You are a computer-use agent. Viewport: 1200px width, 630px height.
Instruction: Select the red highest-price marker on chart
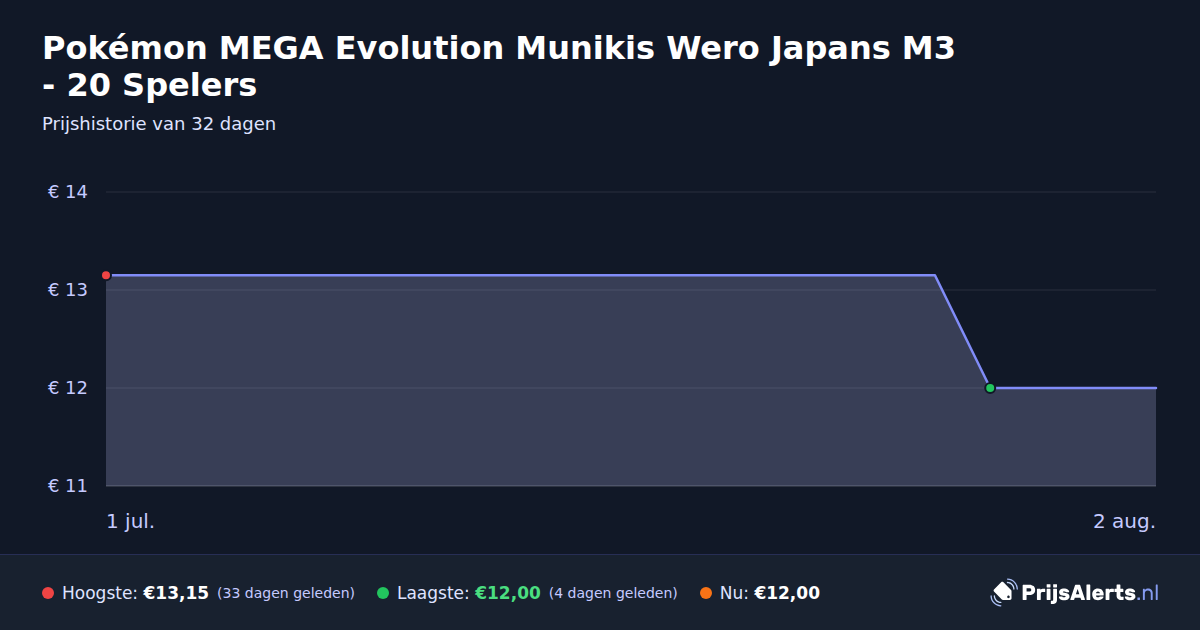(106, 275)
